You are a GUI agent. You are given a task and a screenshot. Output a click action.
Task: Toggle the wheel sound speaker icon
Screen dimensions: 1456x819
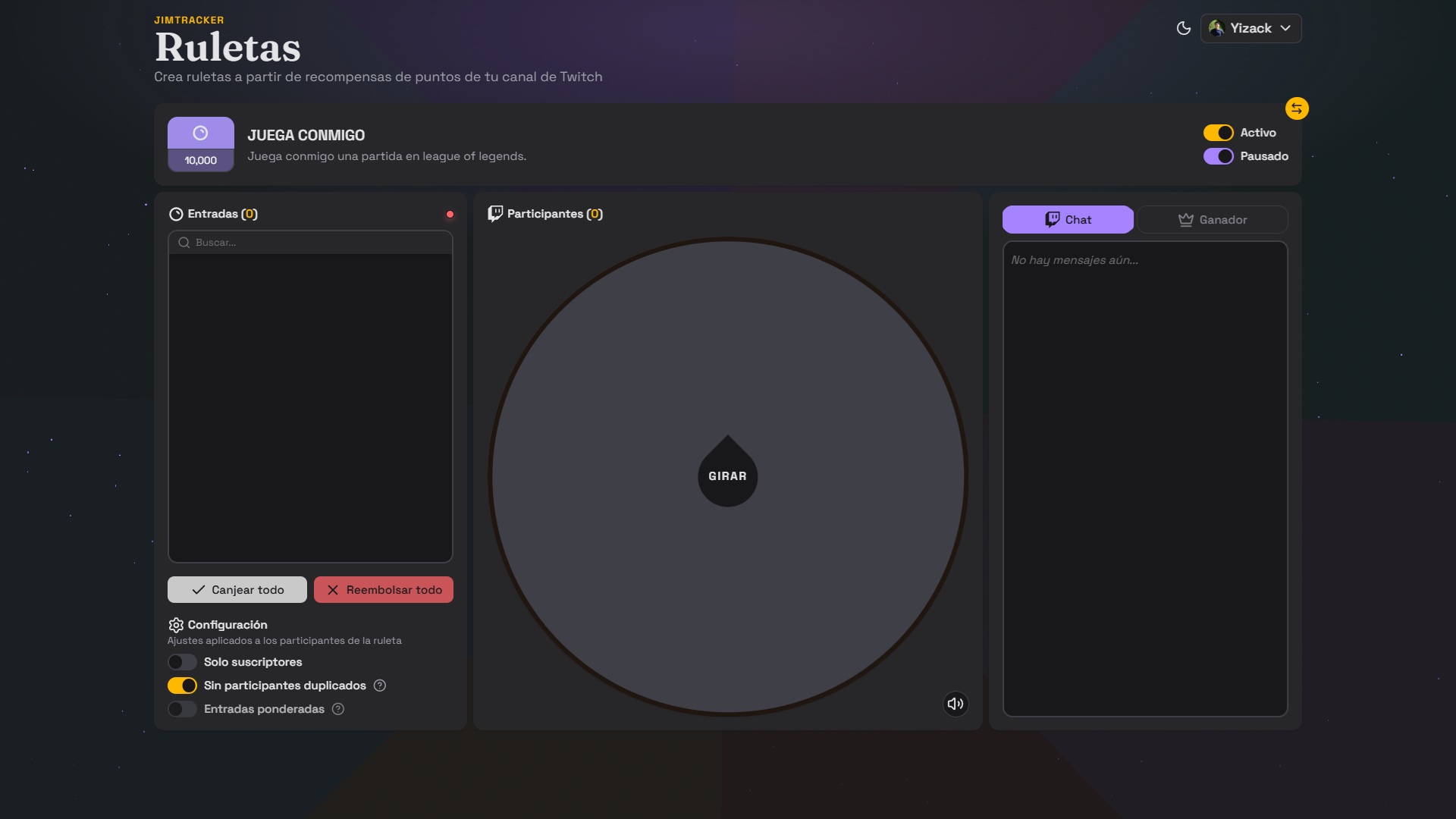tap(955, 704)
